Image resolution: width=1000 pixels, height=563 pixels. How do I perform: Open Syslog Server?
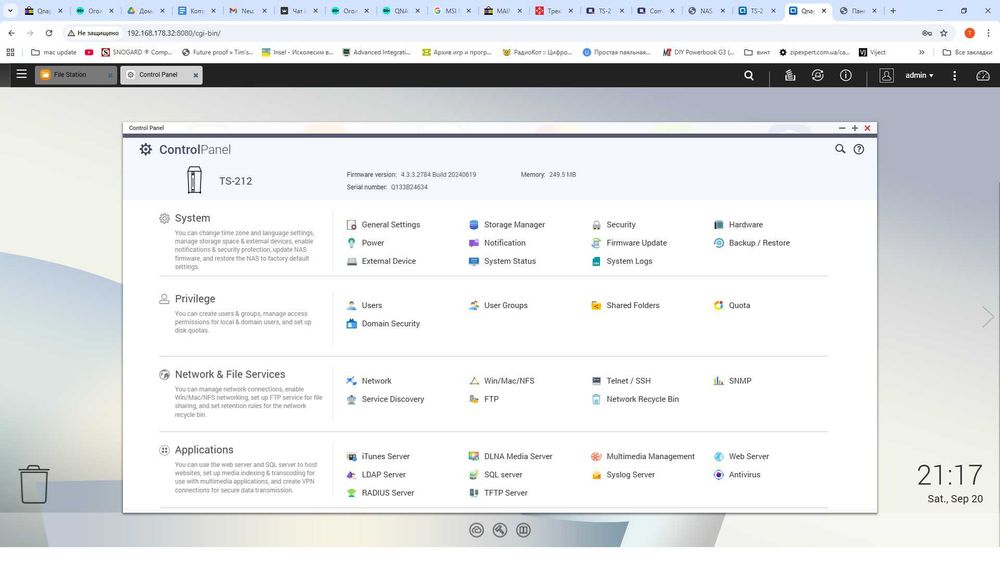[623, 475]
